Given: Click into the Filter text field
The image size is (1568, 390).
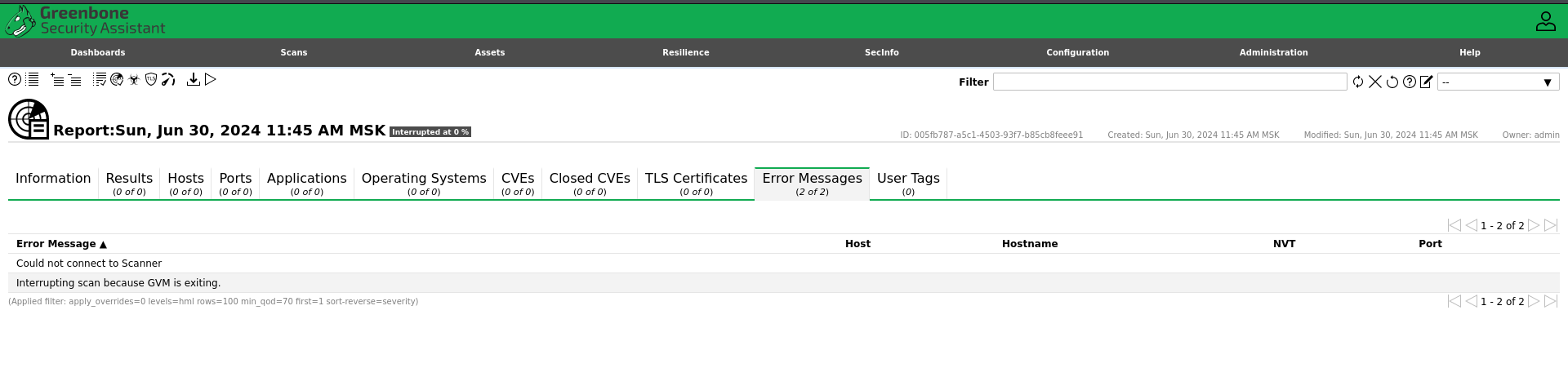Looking at the screenshot, I should (x=1169, y=82).
